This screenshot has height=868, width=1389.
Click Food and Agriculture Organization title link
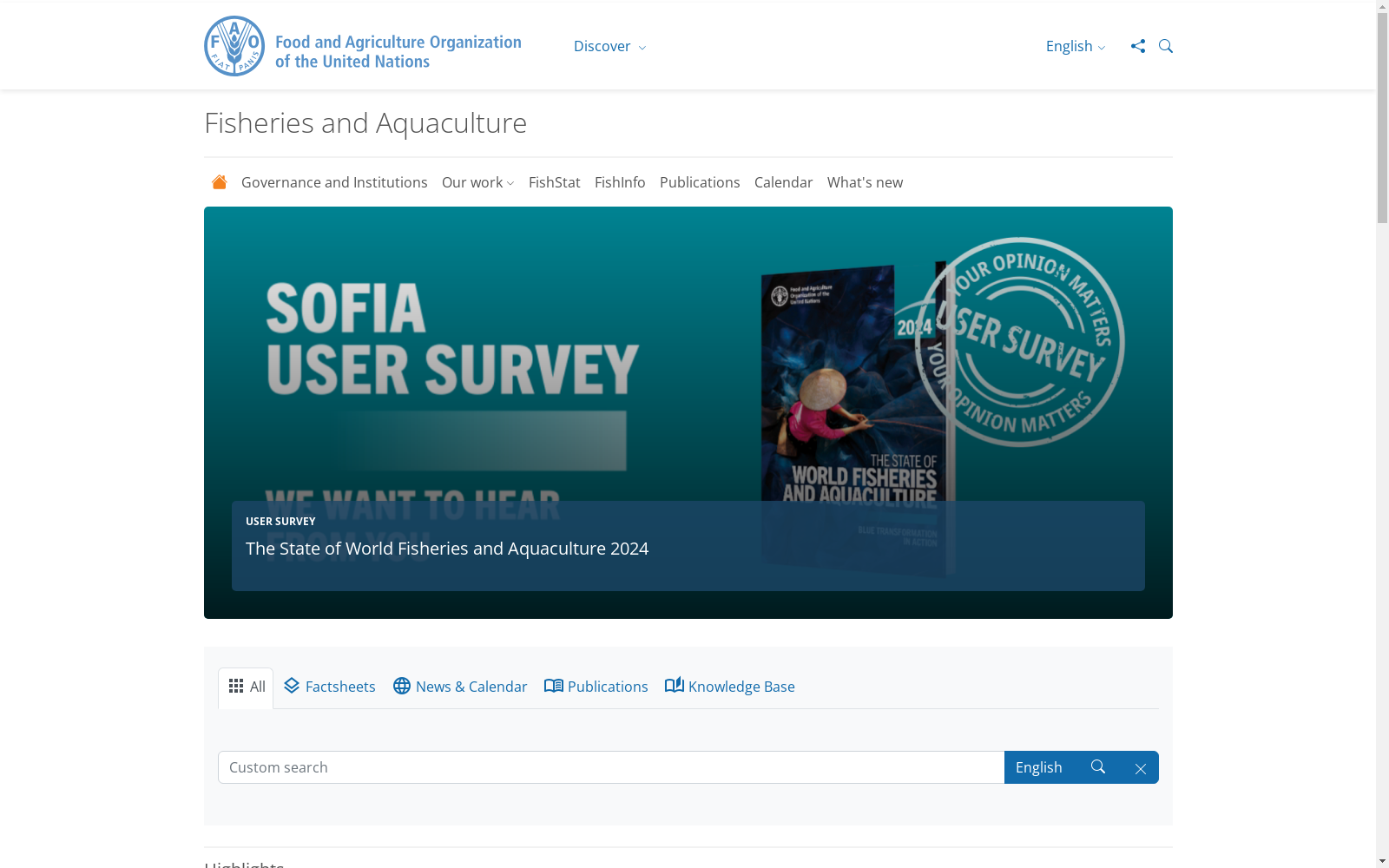point(398,51)
